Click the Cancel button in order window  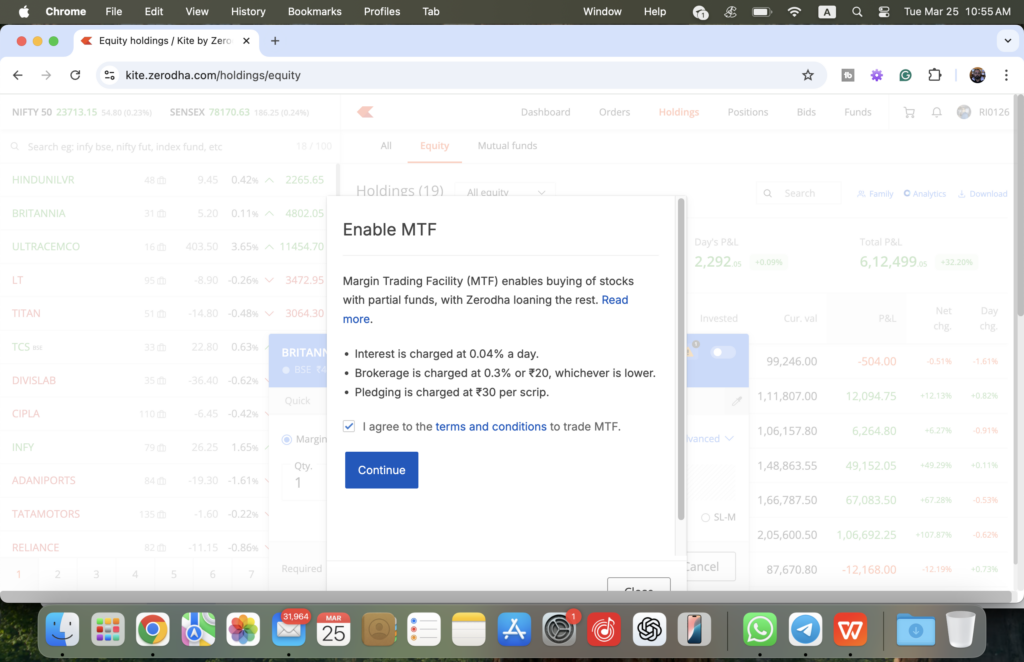click(x=709, y=567)
